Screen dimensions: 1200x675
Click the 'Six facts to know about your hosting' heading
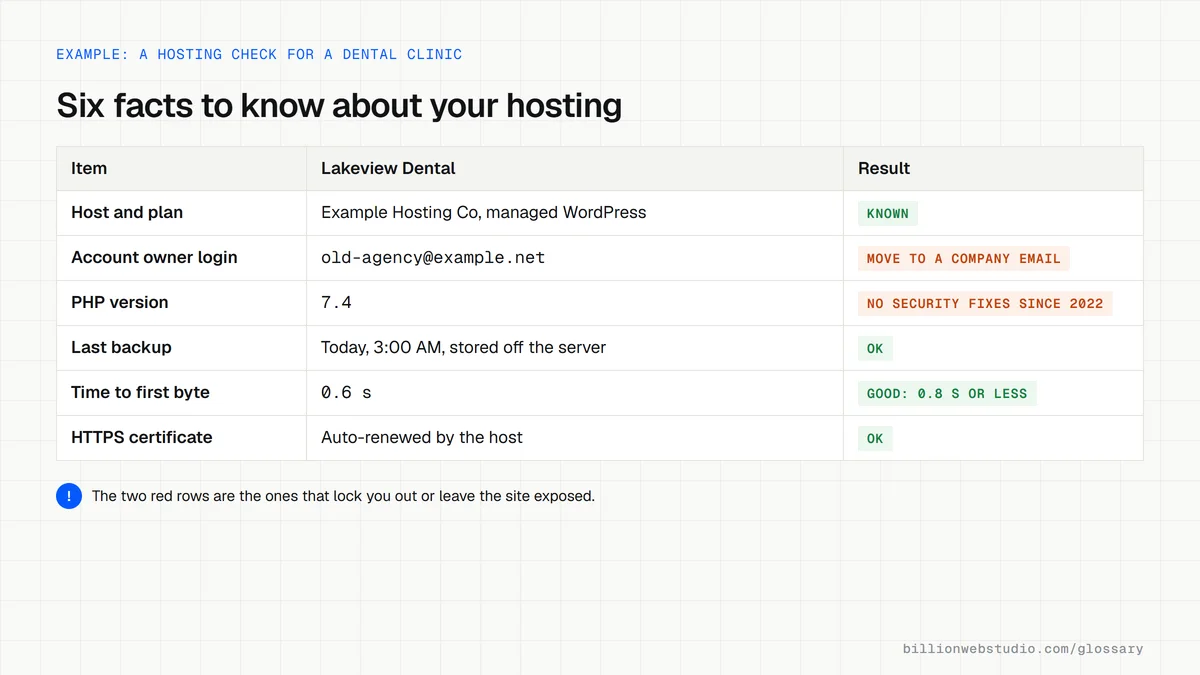339,106
